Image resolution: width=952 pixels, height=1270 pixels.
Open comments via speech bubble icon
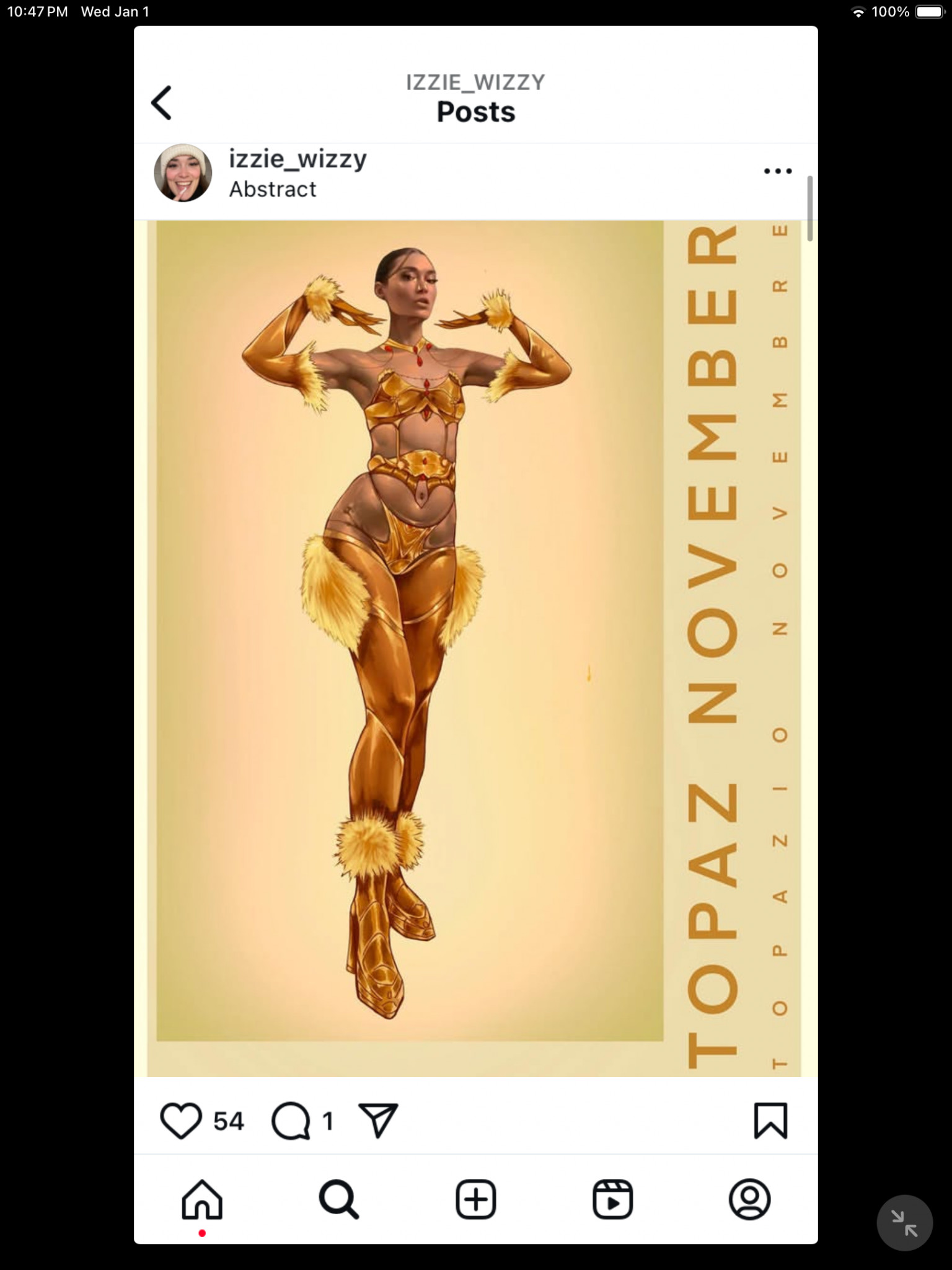pos(291,1121)
